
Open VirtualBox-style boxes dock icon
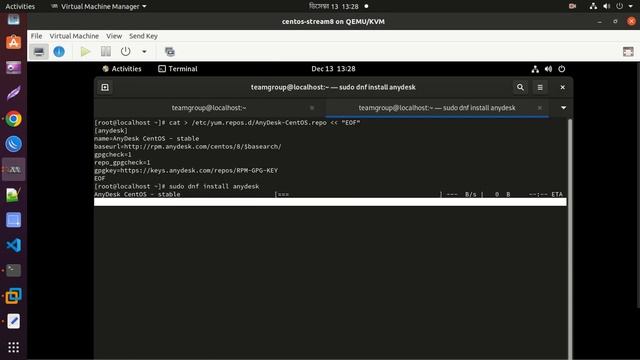tap(13, 296)
